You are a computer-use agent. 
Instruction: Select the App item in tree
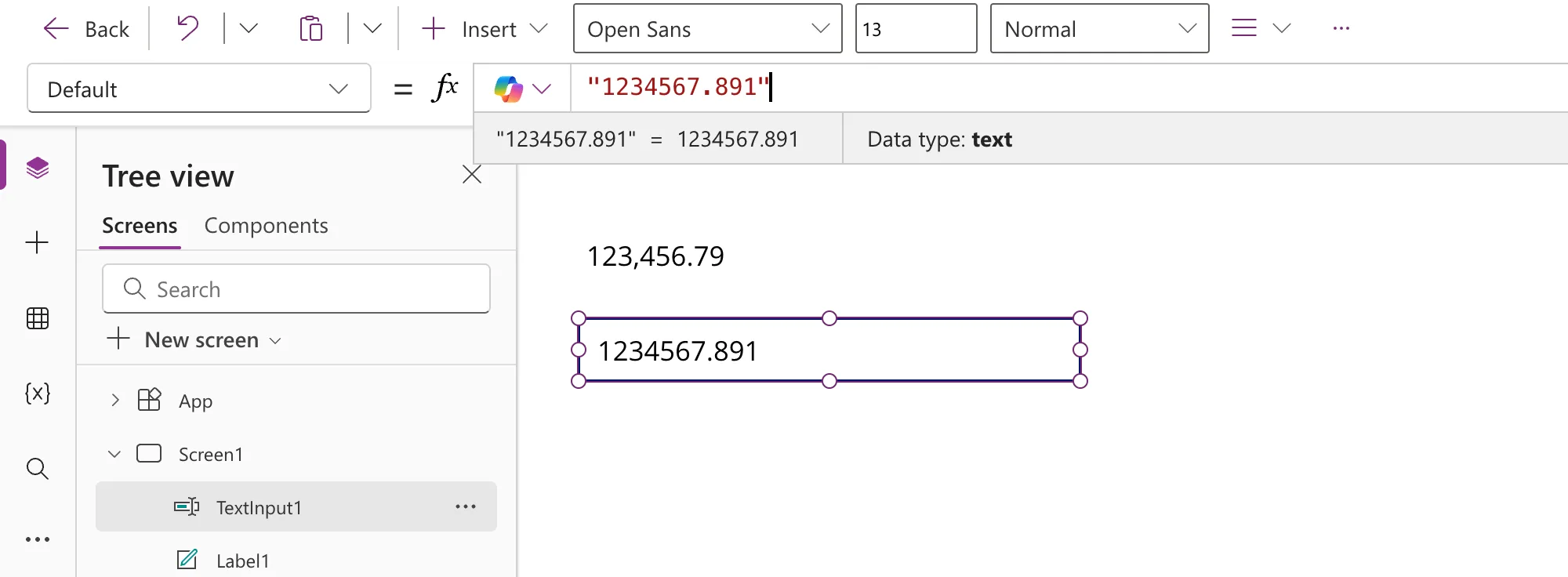coord(195,401)
